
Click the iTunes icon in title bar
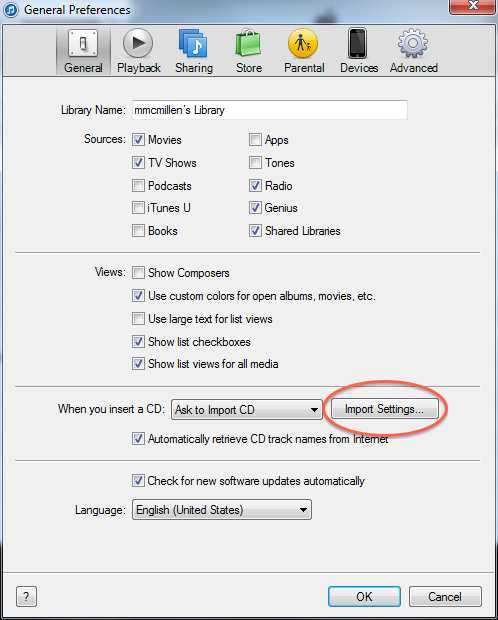(11, 9)
